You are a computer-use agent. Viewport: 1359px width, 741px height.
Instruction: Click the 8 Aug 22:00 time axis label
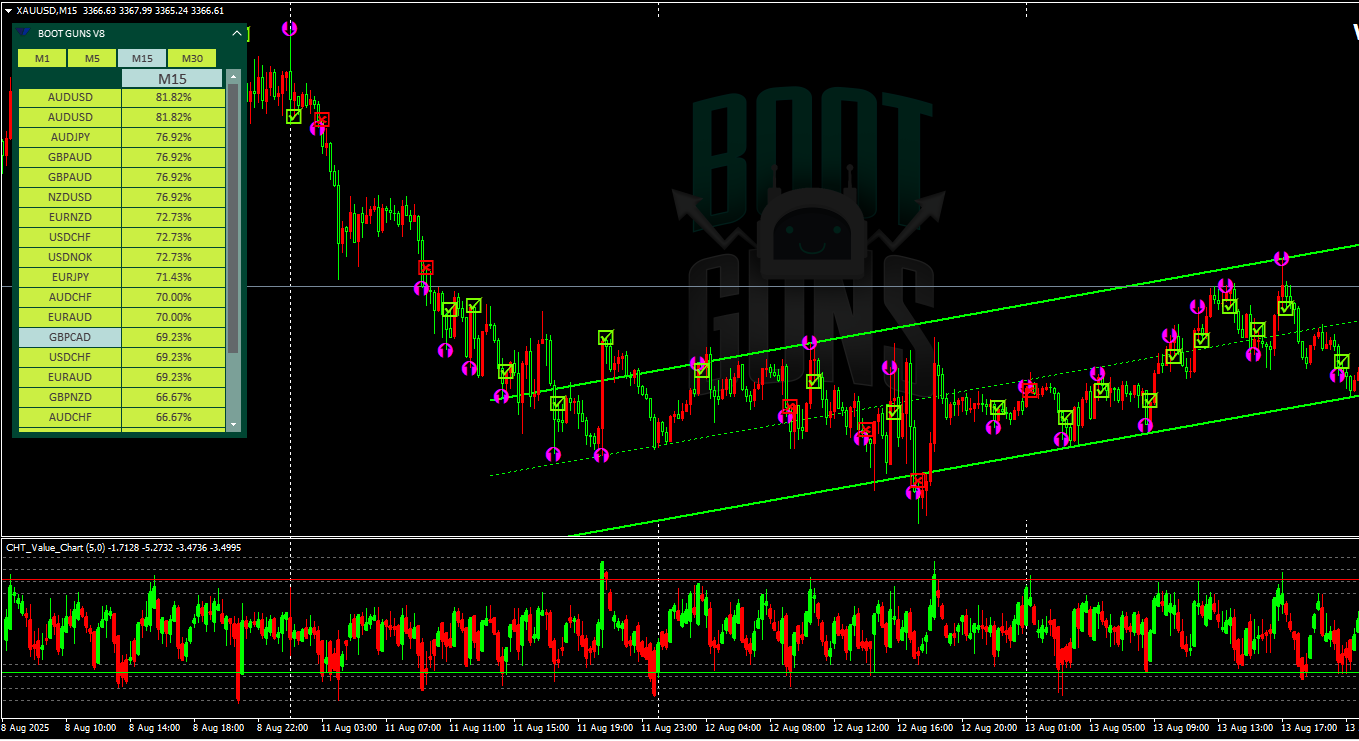pyautogui.click(x=283, y=728)
